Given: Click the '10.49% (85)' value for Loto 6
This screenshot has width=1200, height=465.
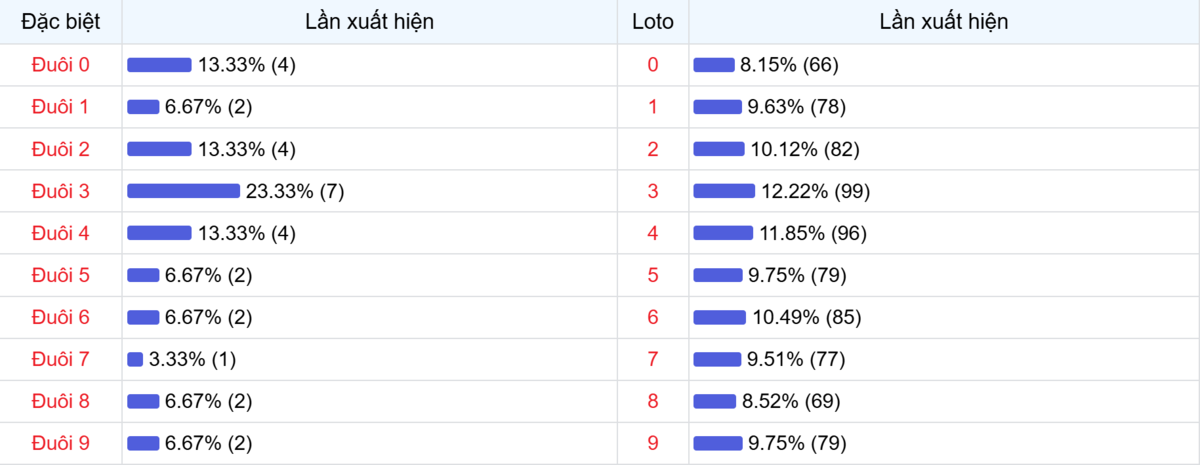Looking at the screenshot, I should coord(806,317).
